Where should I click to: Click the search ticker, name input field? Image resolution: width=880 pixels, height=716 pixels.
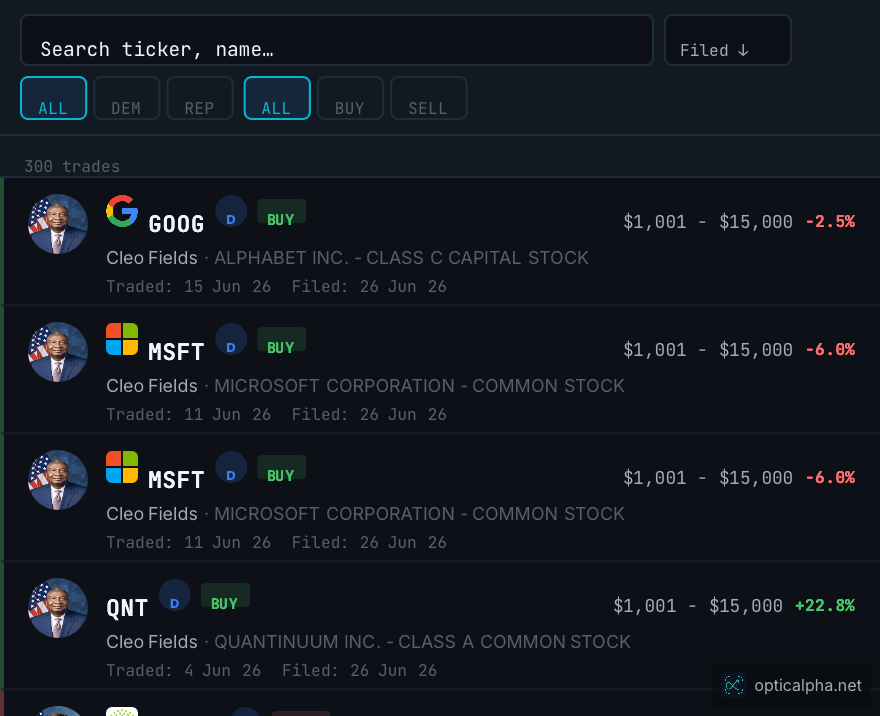[x=337, y=40]
